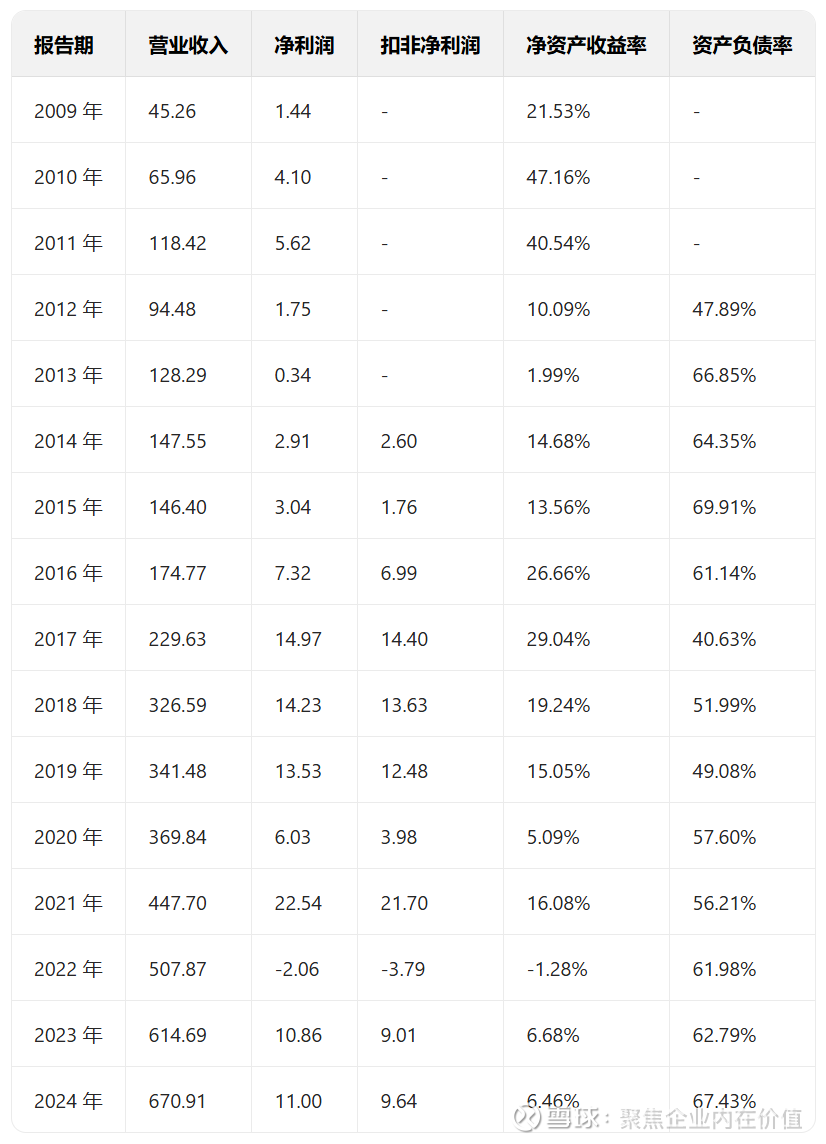Click the 报告期 column header
Viewport: 826px width, 1144px height.
click(64, 45)
